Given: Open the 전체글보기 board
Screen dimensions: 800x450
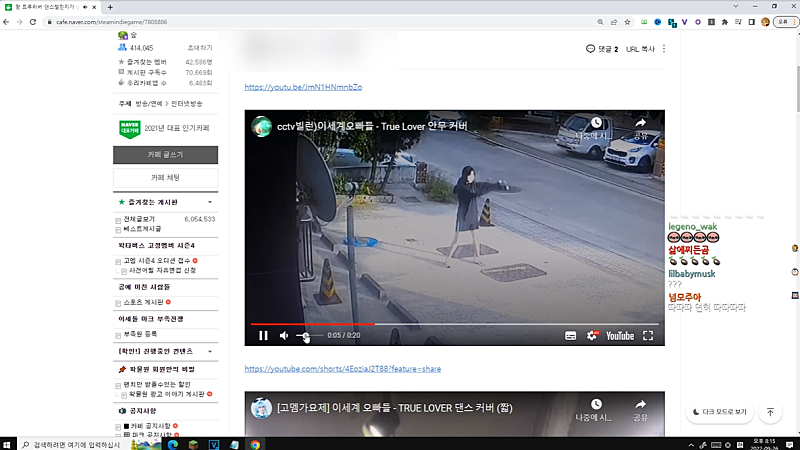Looking at the screenshot, I should coord(139,219).
